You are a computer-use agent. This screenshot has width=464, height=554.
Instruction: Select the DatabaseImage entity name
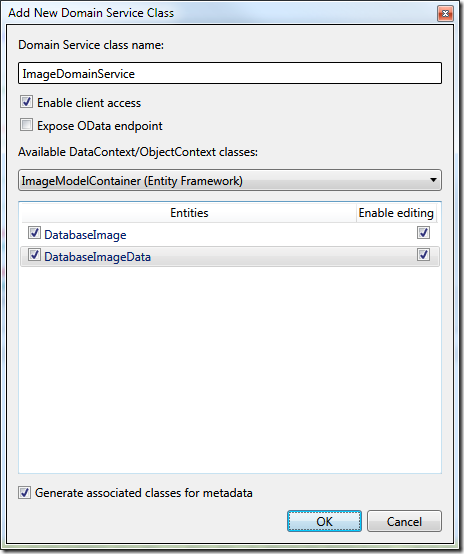tap(85, 235)
